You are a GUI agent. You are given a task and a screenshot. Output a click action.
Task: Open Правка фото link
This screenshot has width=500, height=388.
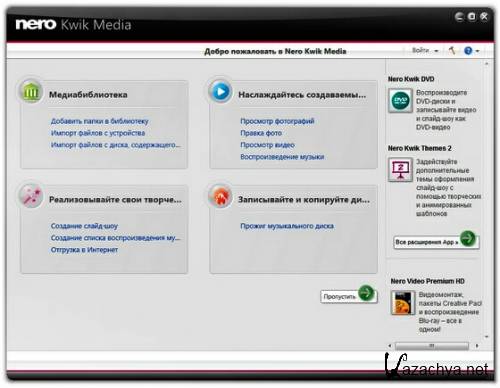pyautogui.click(x=261, y=133)
